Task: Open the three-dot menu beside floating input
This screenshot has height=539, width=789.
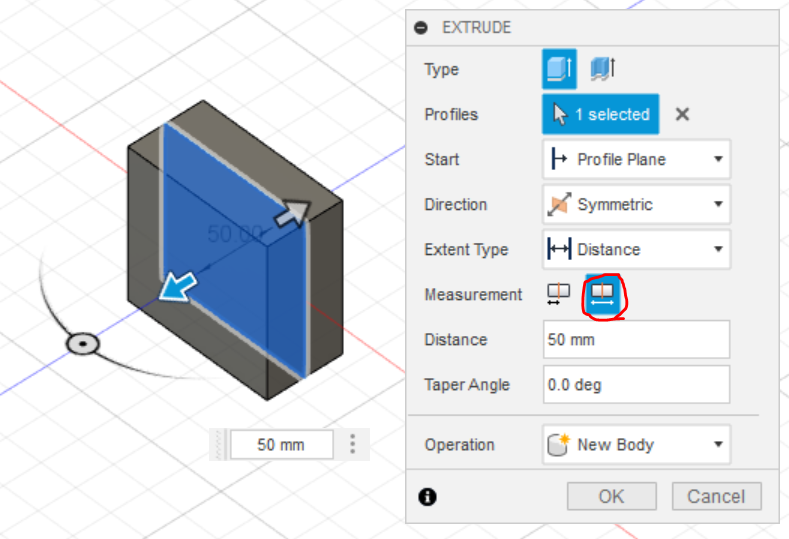Action: [353, 444]
